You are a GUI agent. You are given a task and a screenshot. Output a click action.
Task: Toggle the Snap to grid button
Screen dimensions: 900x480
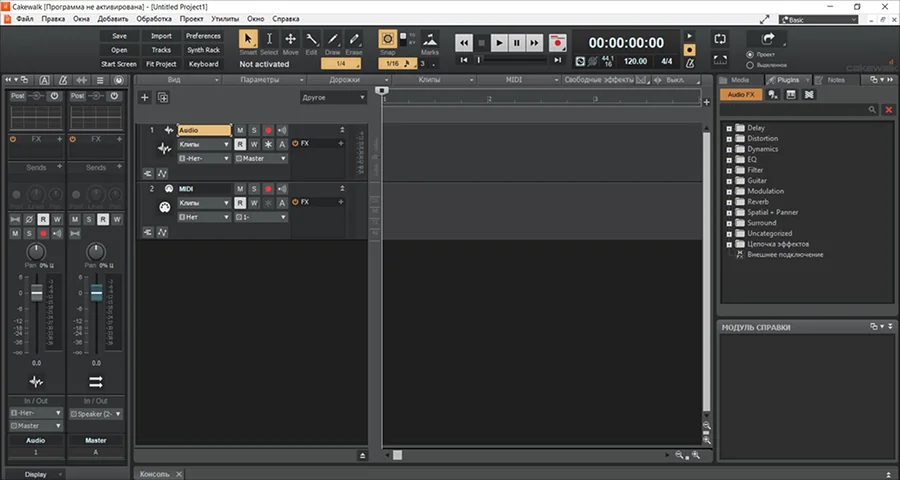[x=387, y=39]
